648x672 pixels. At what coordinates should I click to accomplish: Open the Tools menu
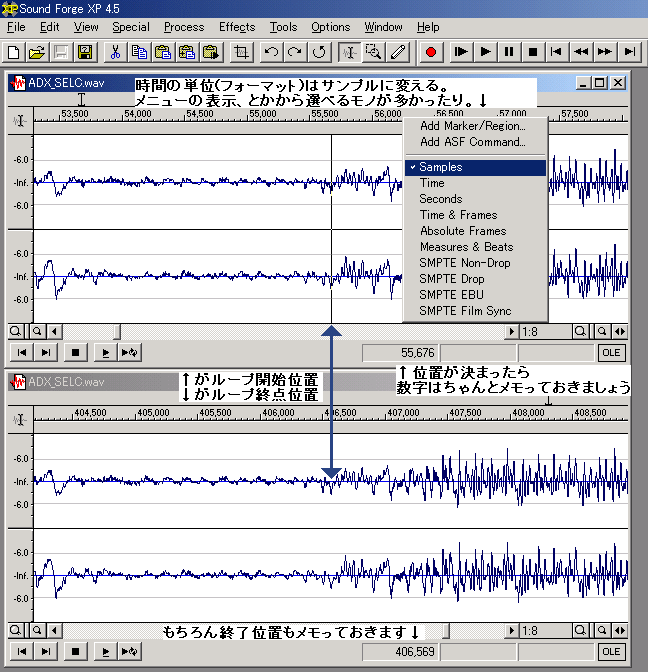tap(283, 27)
